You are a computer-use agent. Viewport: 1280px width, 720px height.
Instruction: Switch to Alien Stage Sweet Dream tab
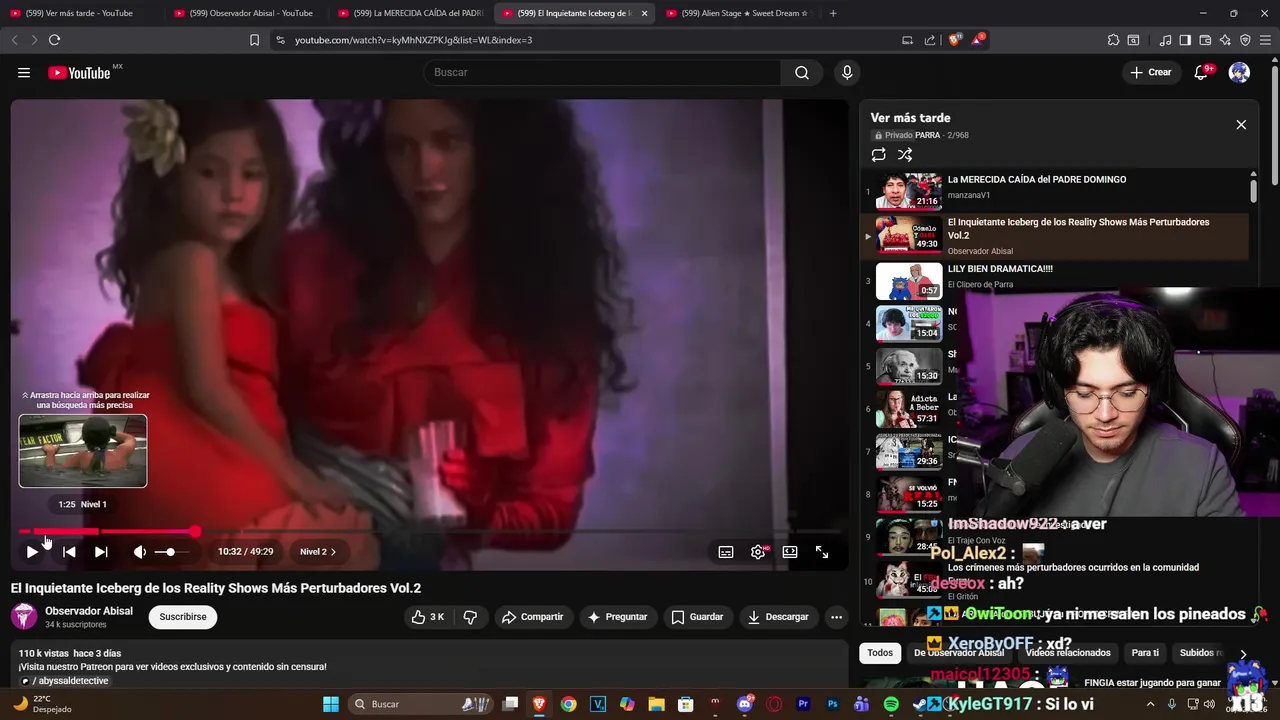(x=738, y=13)
